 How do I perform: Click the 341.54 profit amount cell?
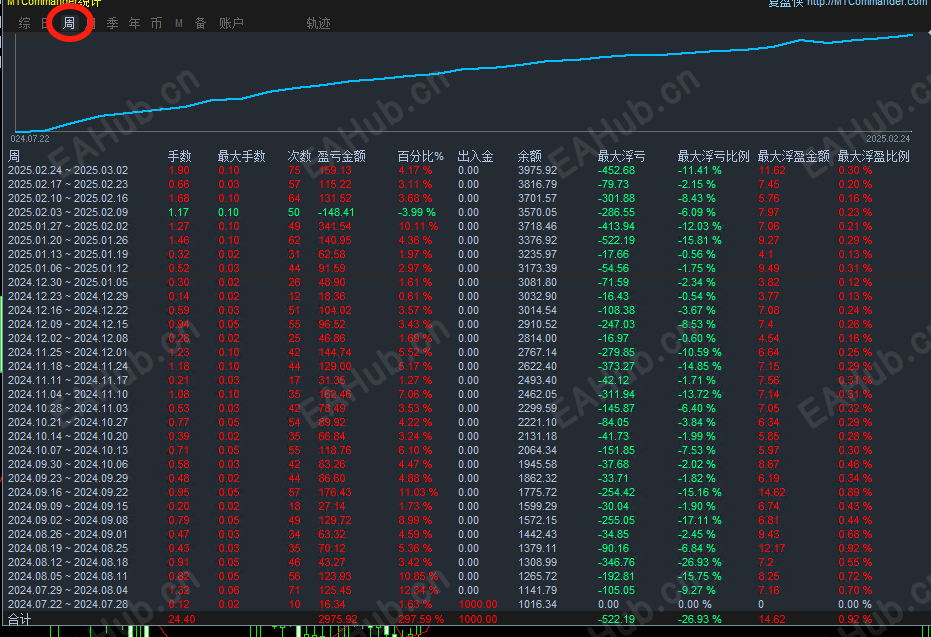coord(335,226)
